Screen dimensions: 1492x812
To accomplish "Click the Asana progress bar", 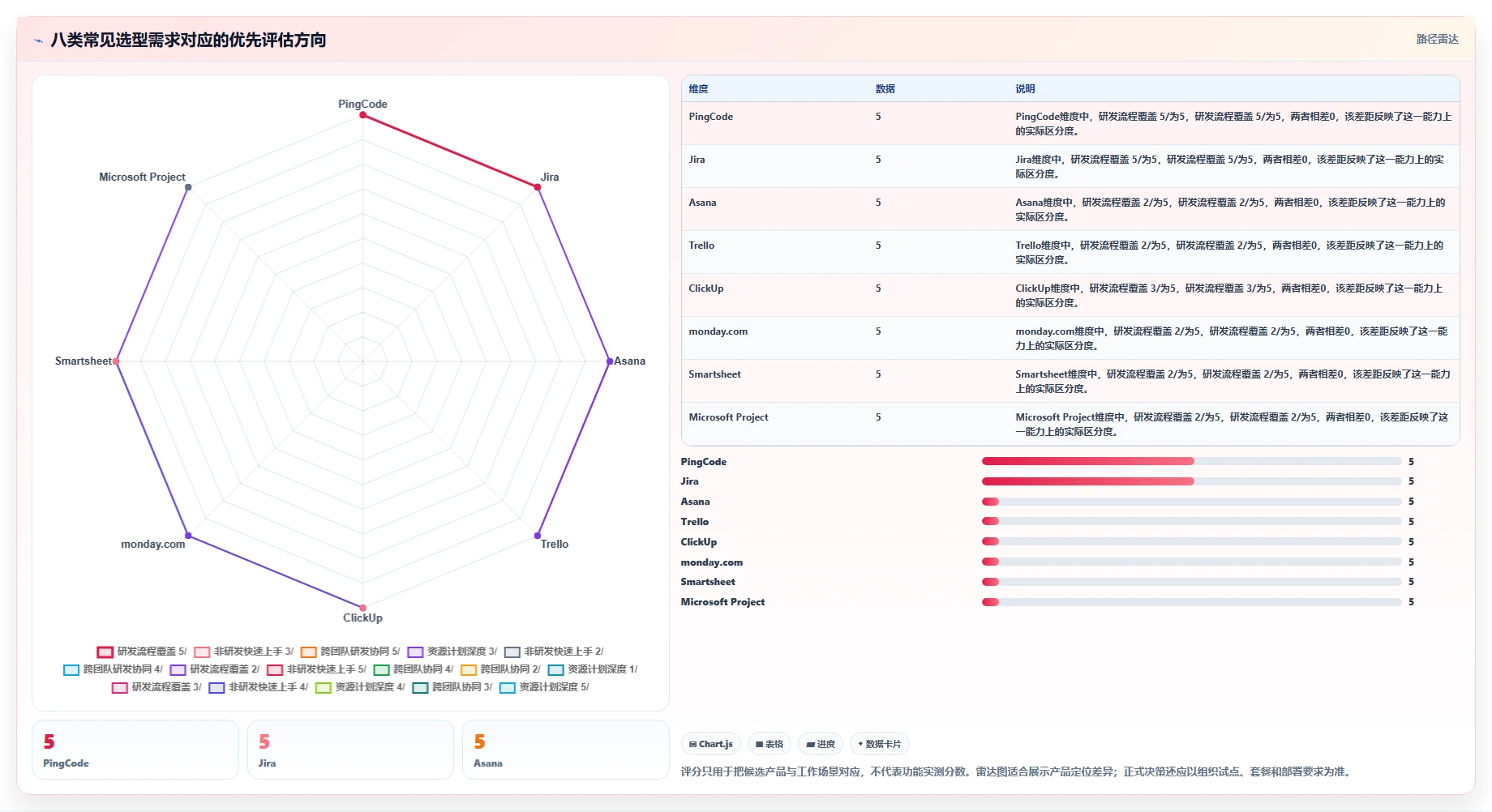I will [x=1191, y=502].
